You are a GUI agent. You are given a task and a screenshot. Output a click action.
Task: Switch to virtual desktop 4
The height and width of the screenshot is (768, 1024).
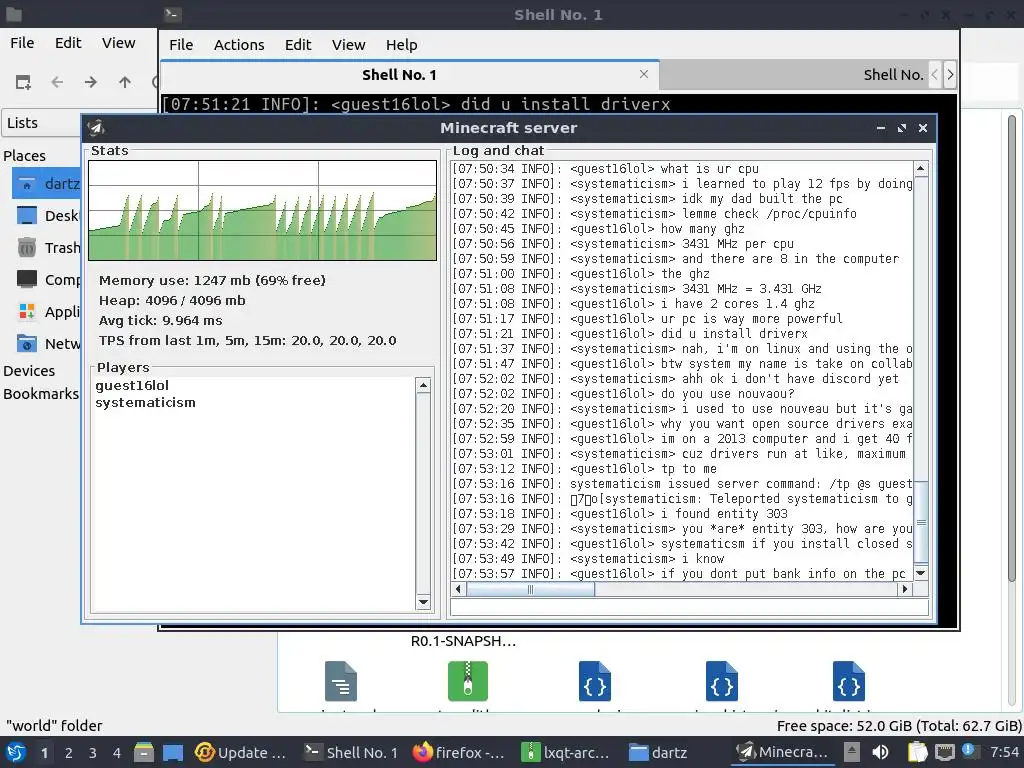pyautogui.click(x=116, y=753)
